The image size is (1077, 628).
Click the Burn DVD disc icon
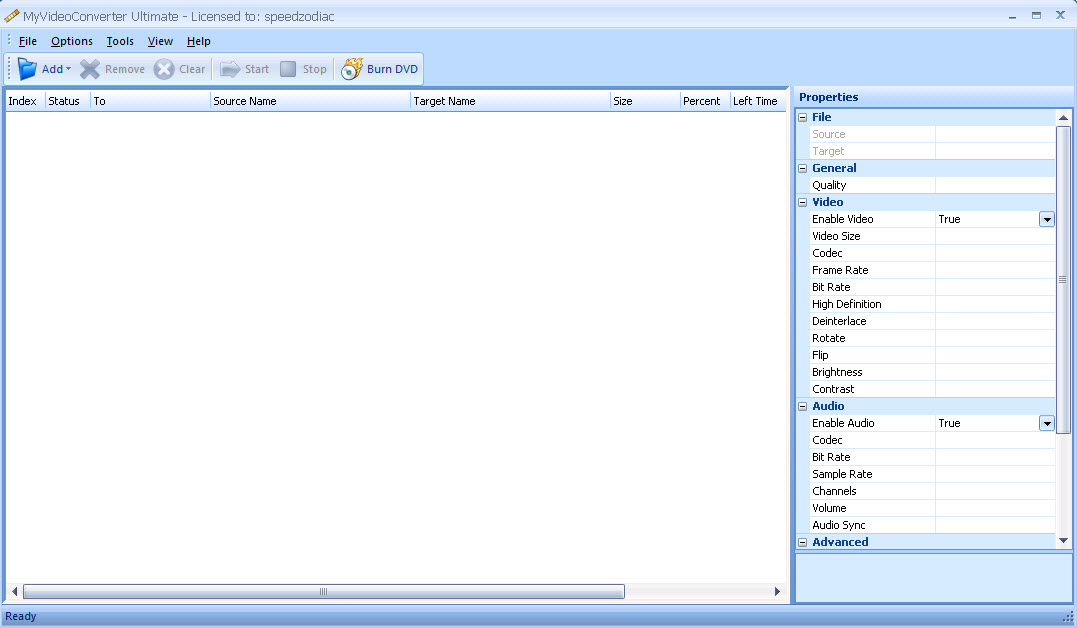click(x=352, y=69)
